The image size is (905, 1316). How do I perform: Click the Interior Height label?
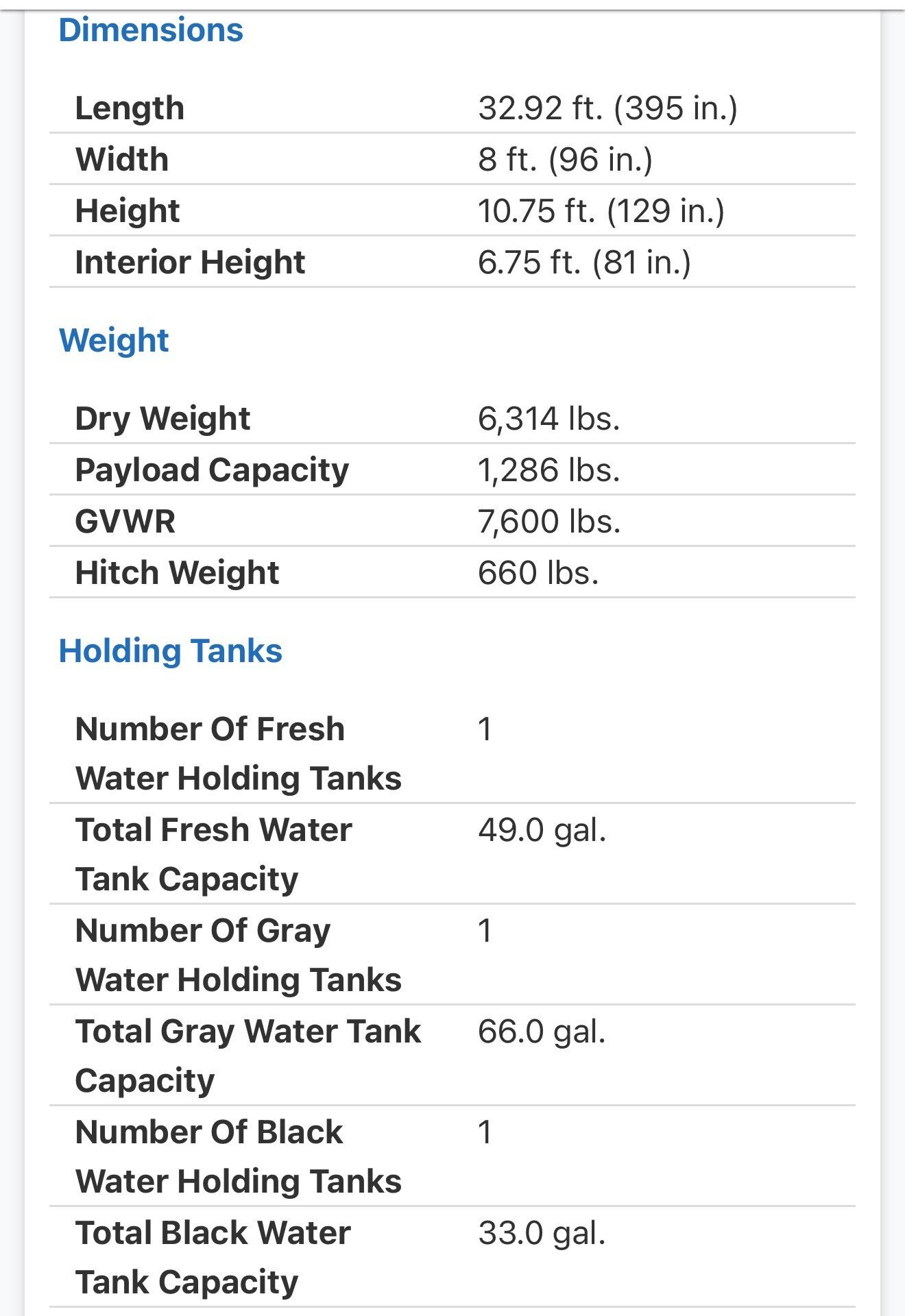coord(190,262)
